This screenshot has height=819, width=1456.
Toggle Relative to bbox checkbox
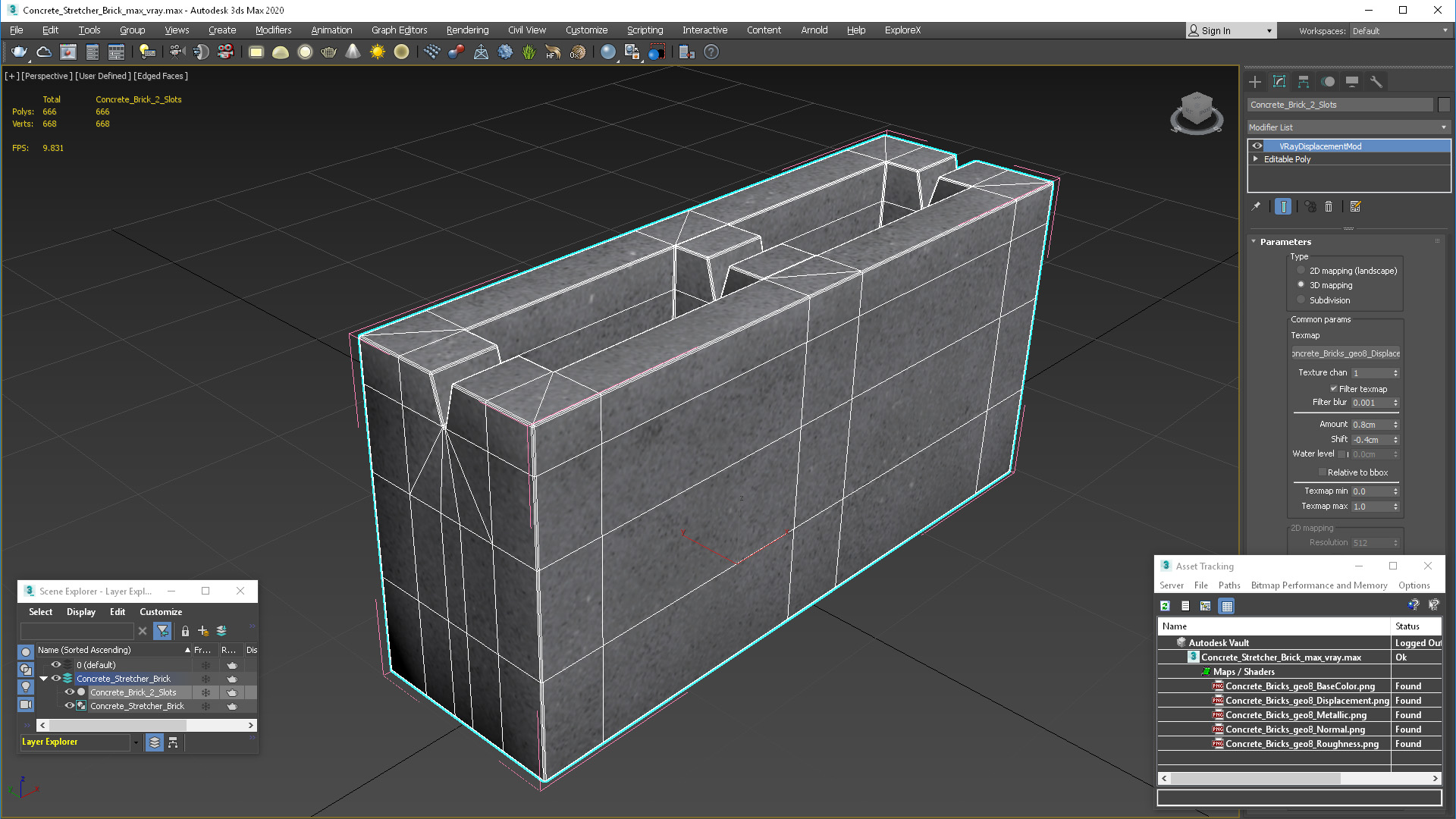pyautogui.click(x=1323, y=472)
